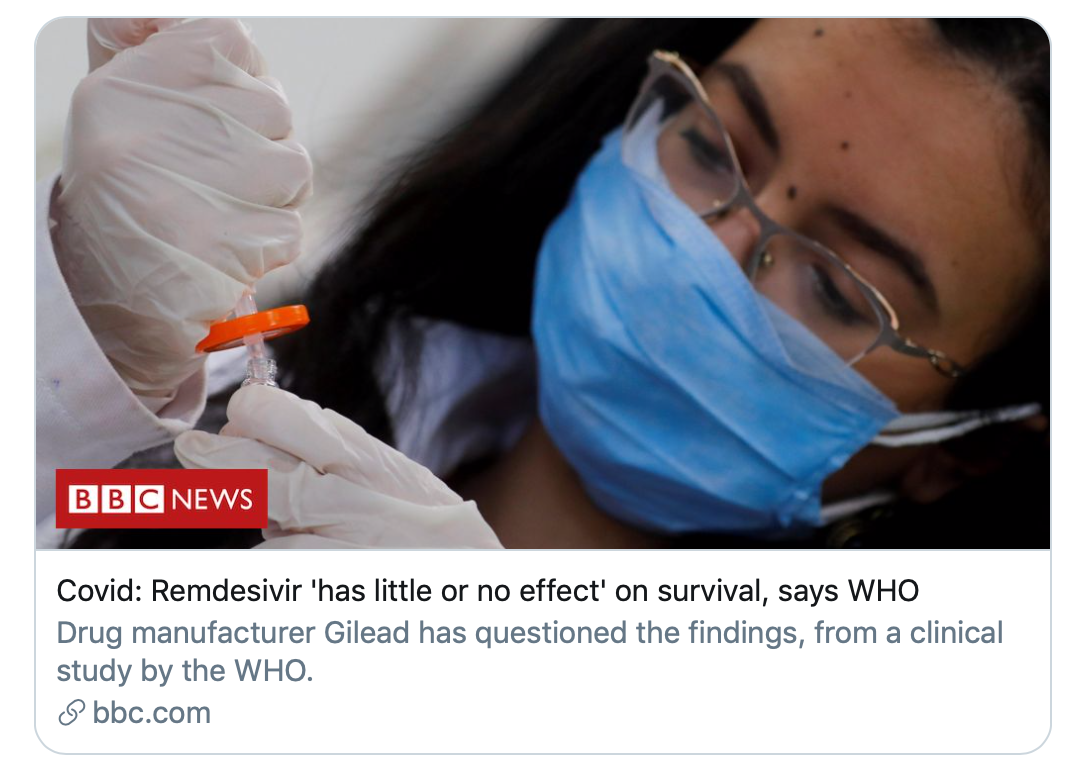Click the first 'B' block in BBC logo
The height and width of the screenshot is (766, 1080).
(x=82, y=499)
